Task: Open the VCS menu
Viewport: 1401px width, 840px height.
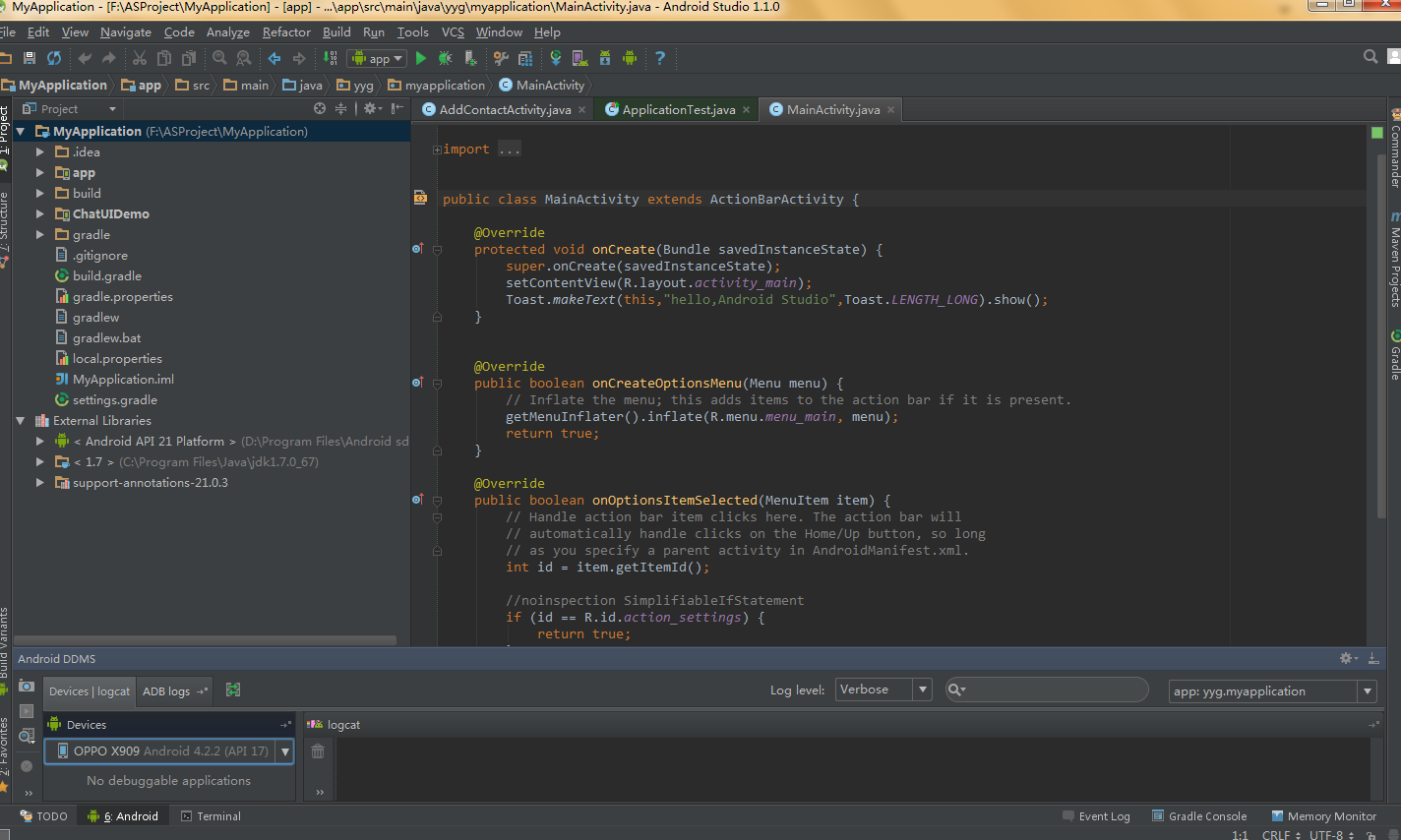Action: point(453,32)
